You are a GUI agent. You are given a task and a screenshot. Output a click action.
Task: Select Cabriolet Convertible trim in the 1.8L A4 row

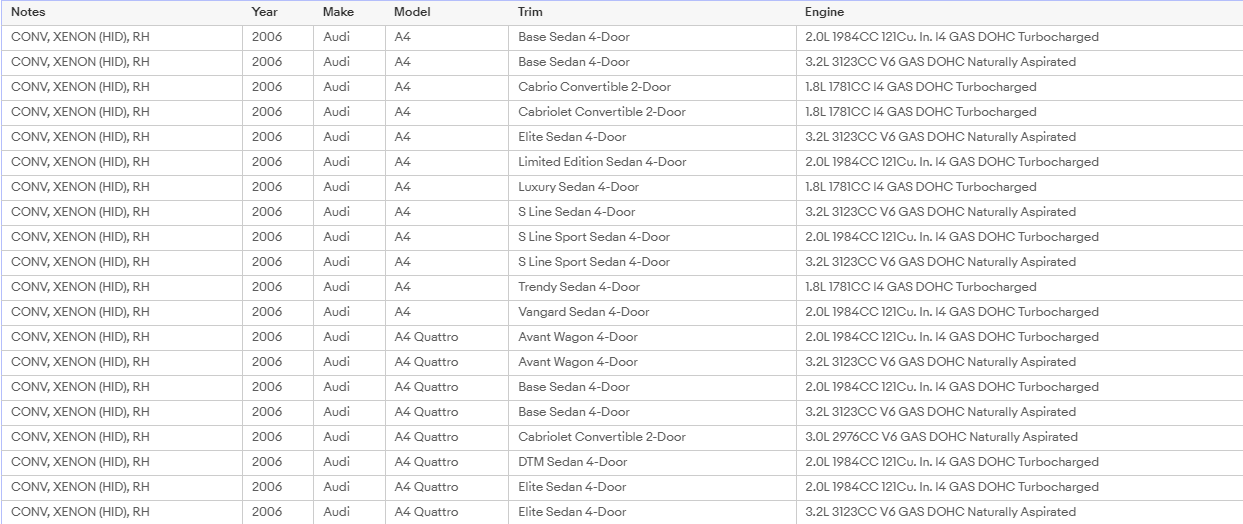coord(652,112)
